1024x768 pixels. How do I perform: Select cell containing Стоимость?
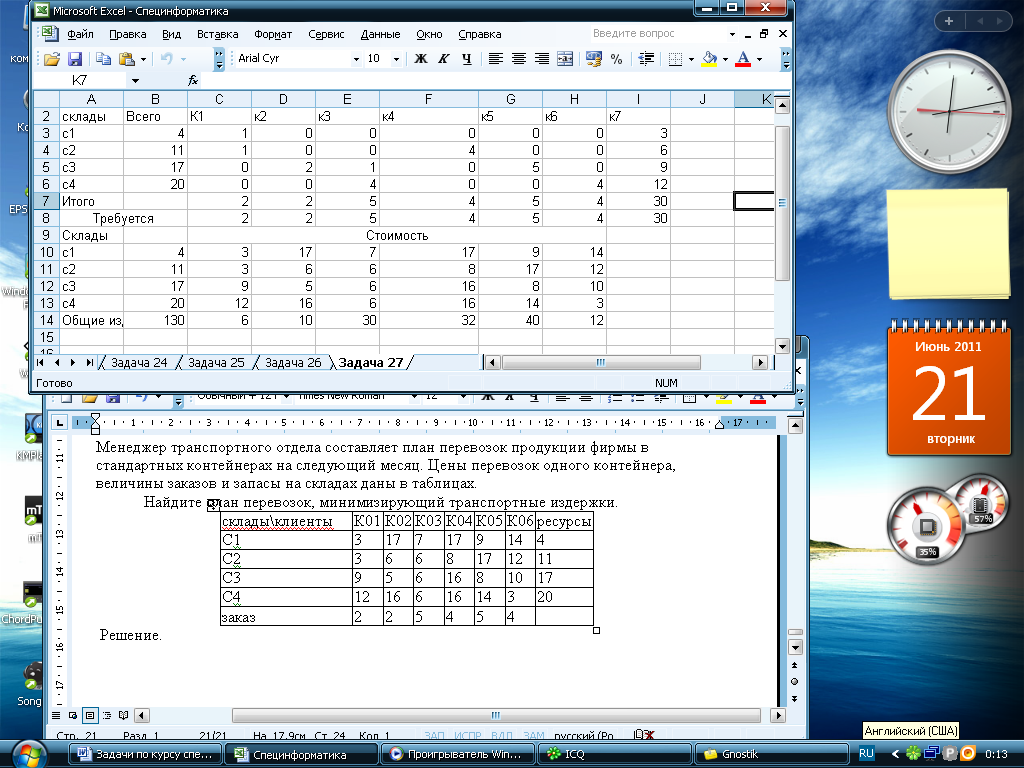396,235
